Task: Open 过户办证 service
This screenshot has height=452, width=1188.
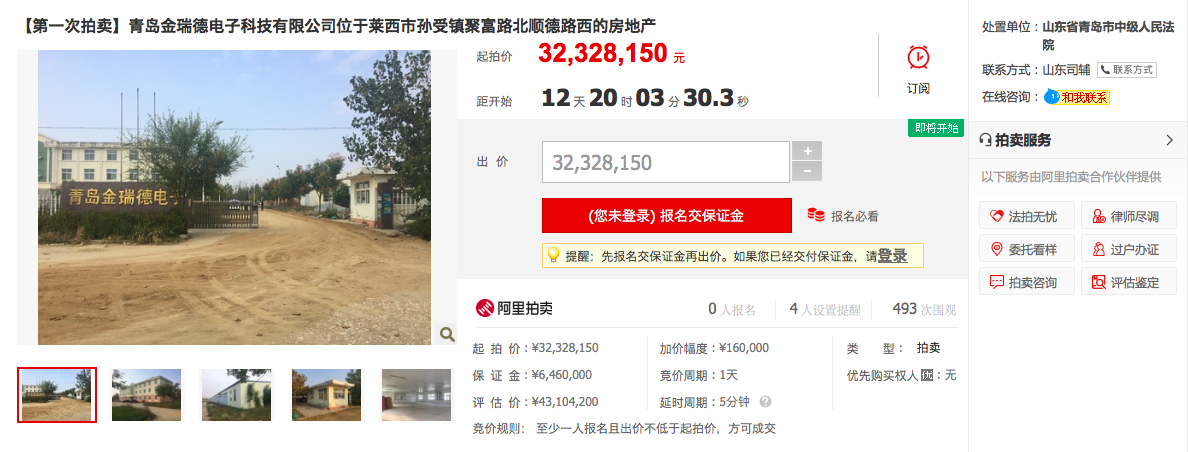Action: tap(1128, 249)
